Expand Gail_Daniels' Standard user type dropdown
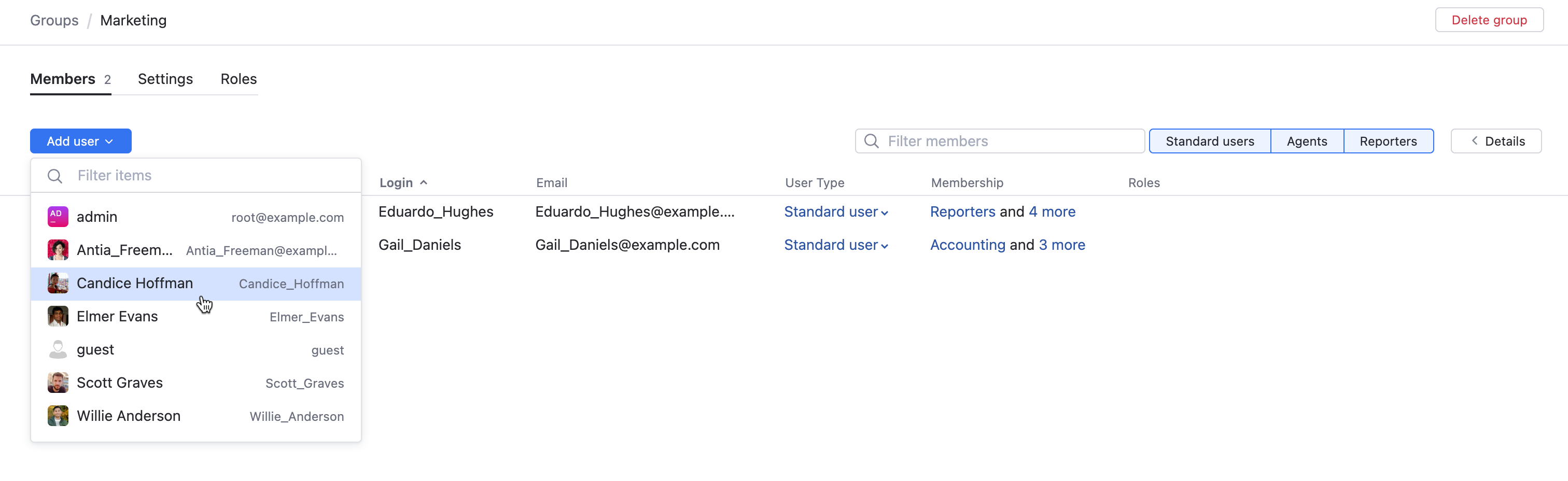 [x=835, y=245]
